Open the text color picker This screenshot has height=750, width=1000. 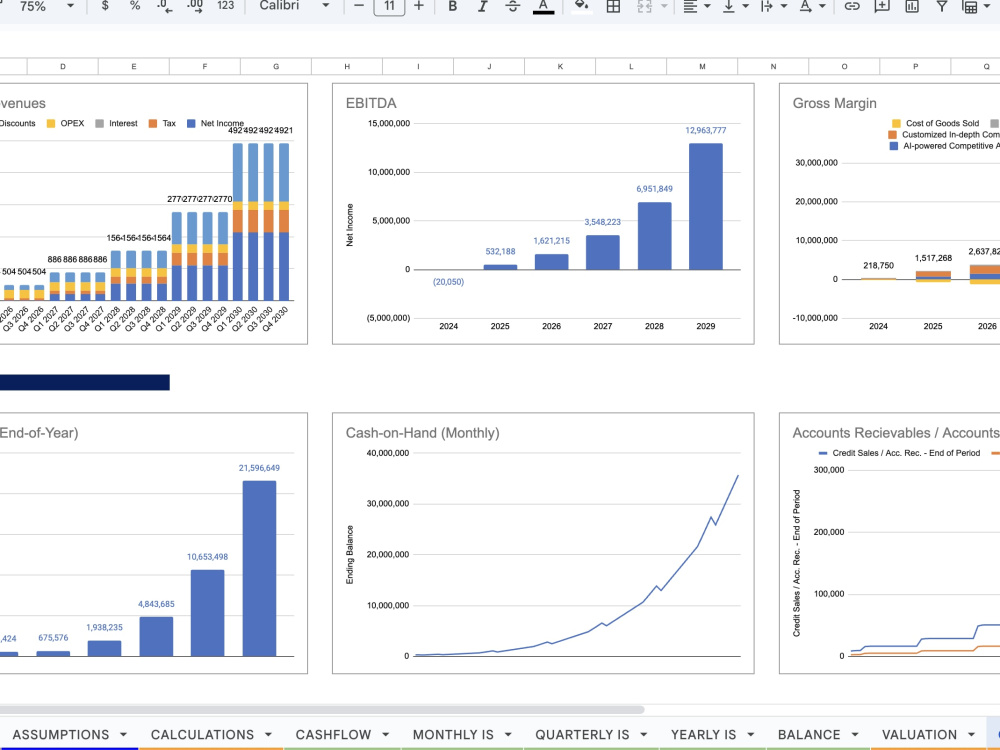point(543,6)
